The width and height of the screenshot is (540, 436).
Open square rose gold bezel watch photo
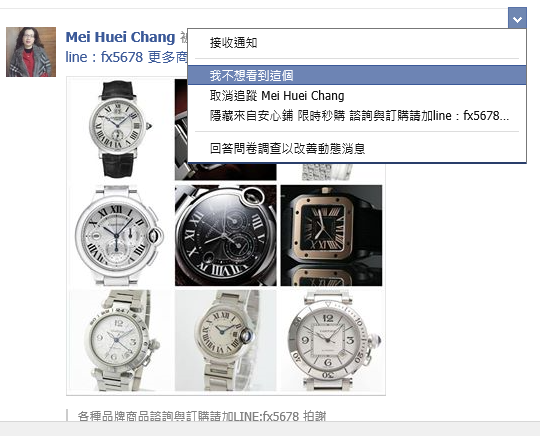pyautogui.click(x=331, y=236)
